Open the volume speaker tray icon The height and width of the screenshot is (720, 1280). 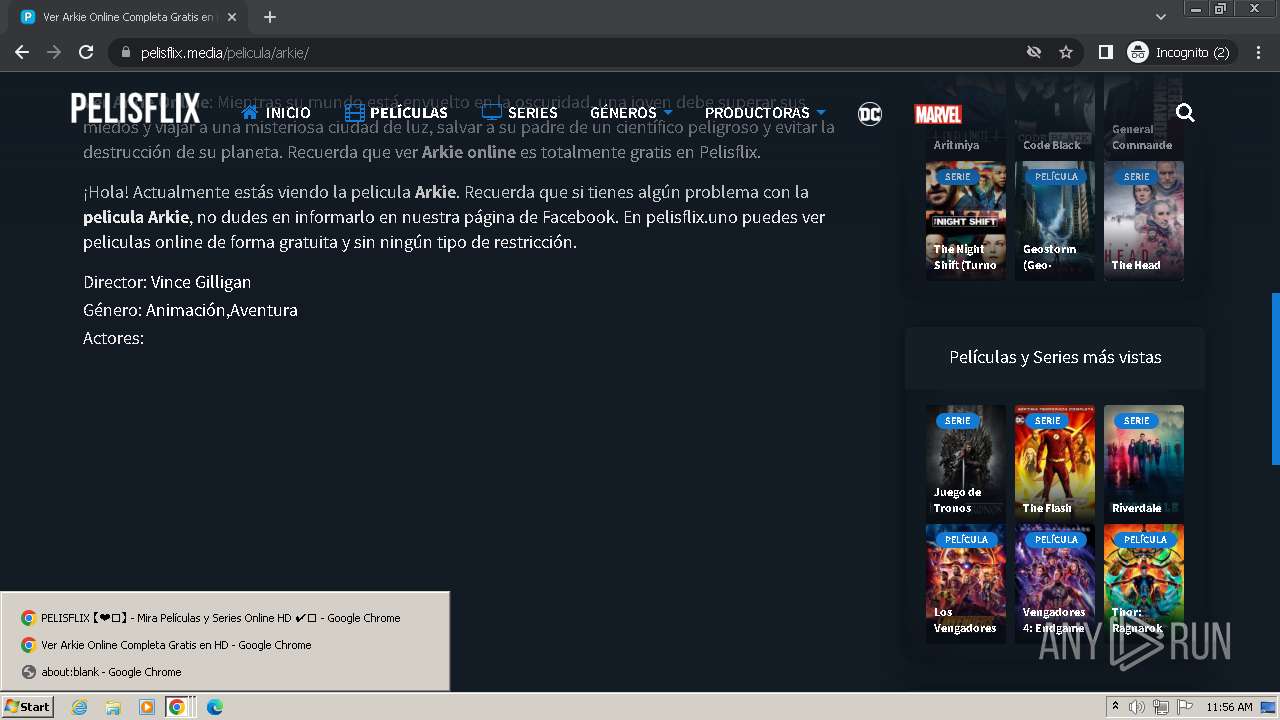click(1137, 707)
